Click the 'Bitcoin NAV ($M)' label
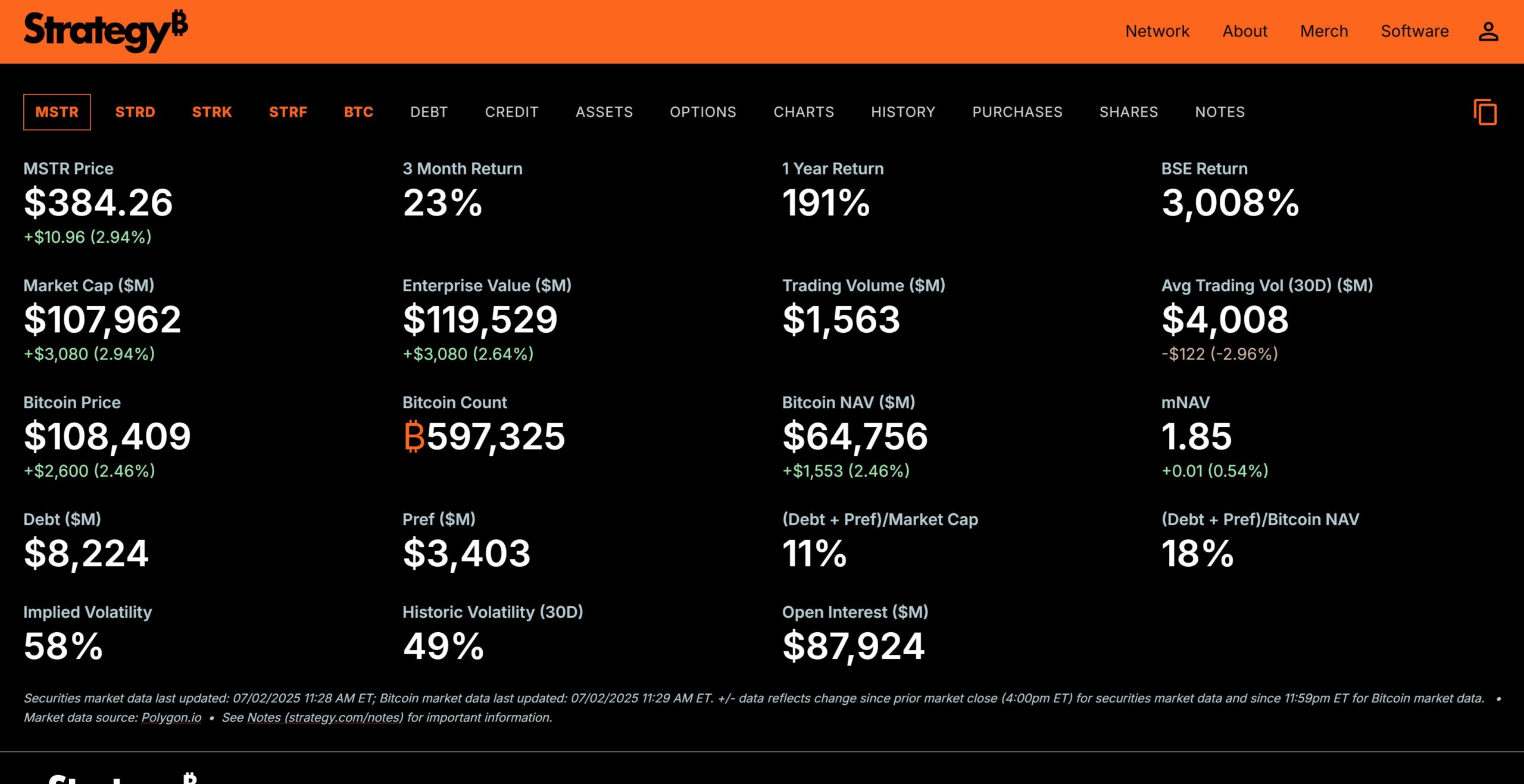The width and height of the screenshot is (1524, 784). [x=849, y=403]
